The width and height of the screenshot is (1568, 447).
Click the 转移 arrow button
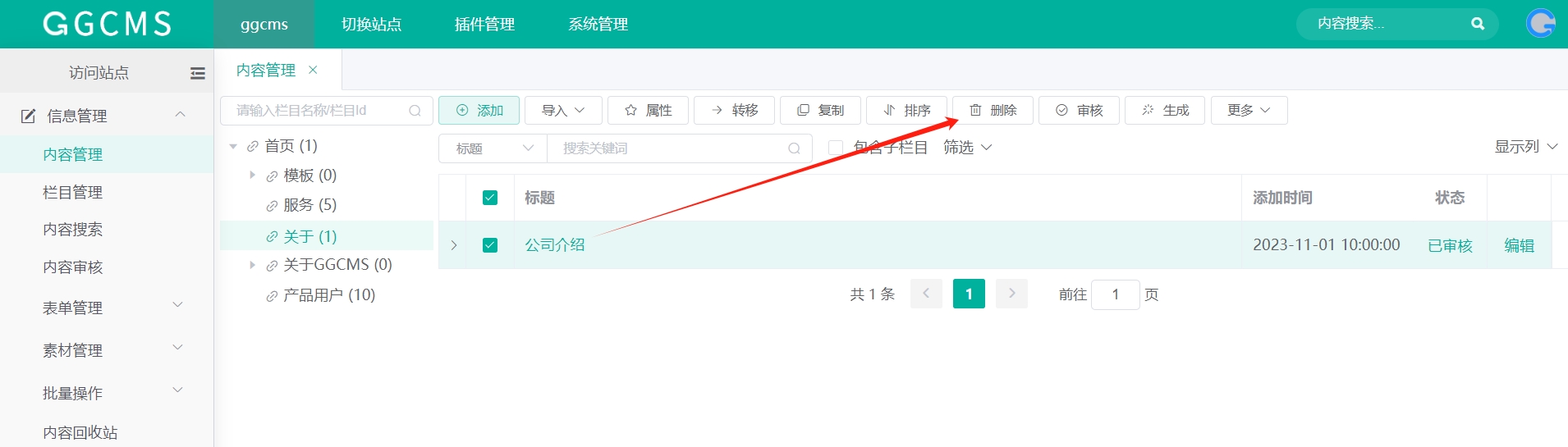click(734, 110)
